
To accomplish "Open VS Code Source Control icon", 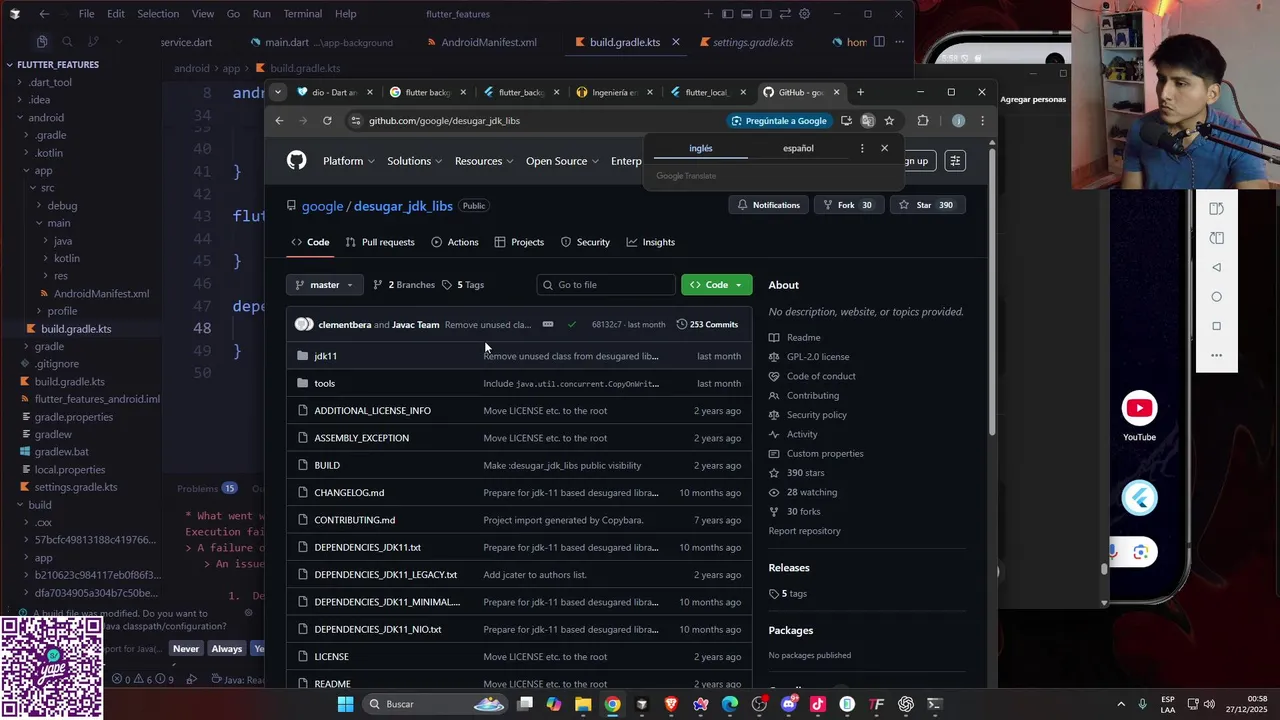I will pos(92,42).
